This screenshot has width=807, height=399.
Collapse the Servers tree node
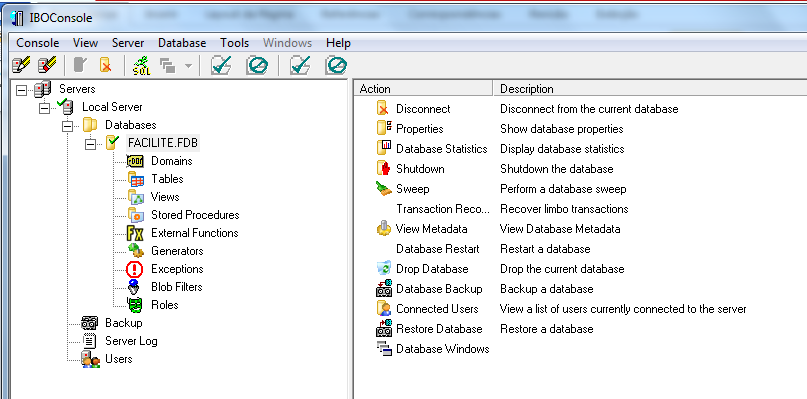coord(21,91)
